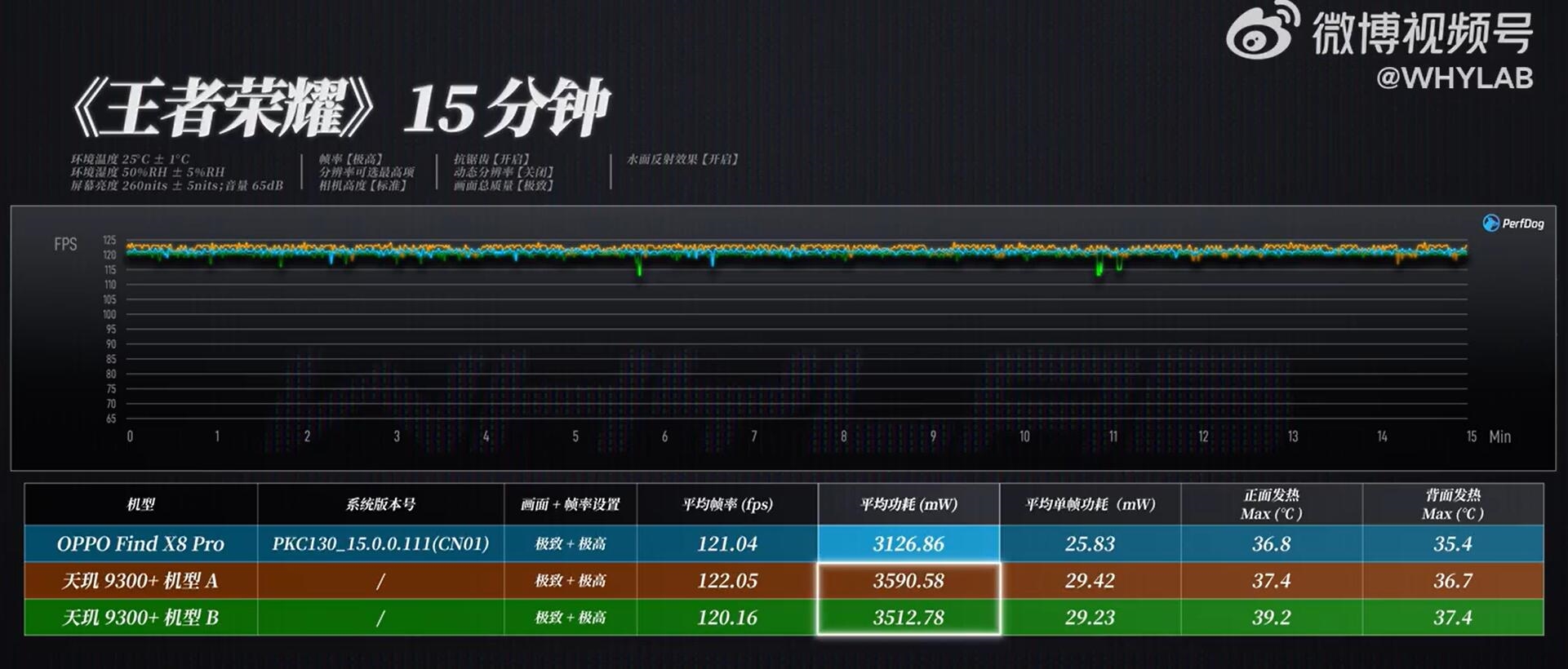Click the 极致 + 极高 cell in 机型 B row
Image resolution: width=1568 pixels, height=669 pixels.
pos(571,618)
